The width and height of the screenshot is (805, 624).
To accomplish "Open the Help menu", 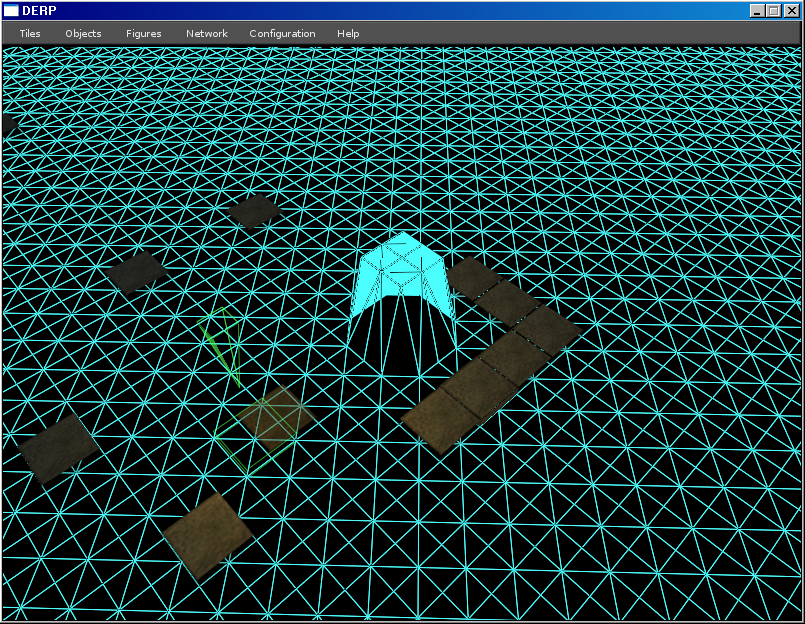I will pos(348,33).
